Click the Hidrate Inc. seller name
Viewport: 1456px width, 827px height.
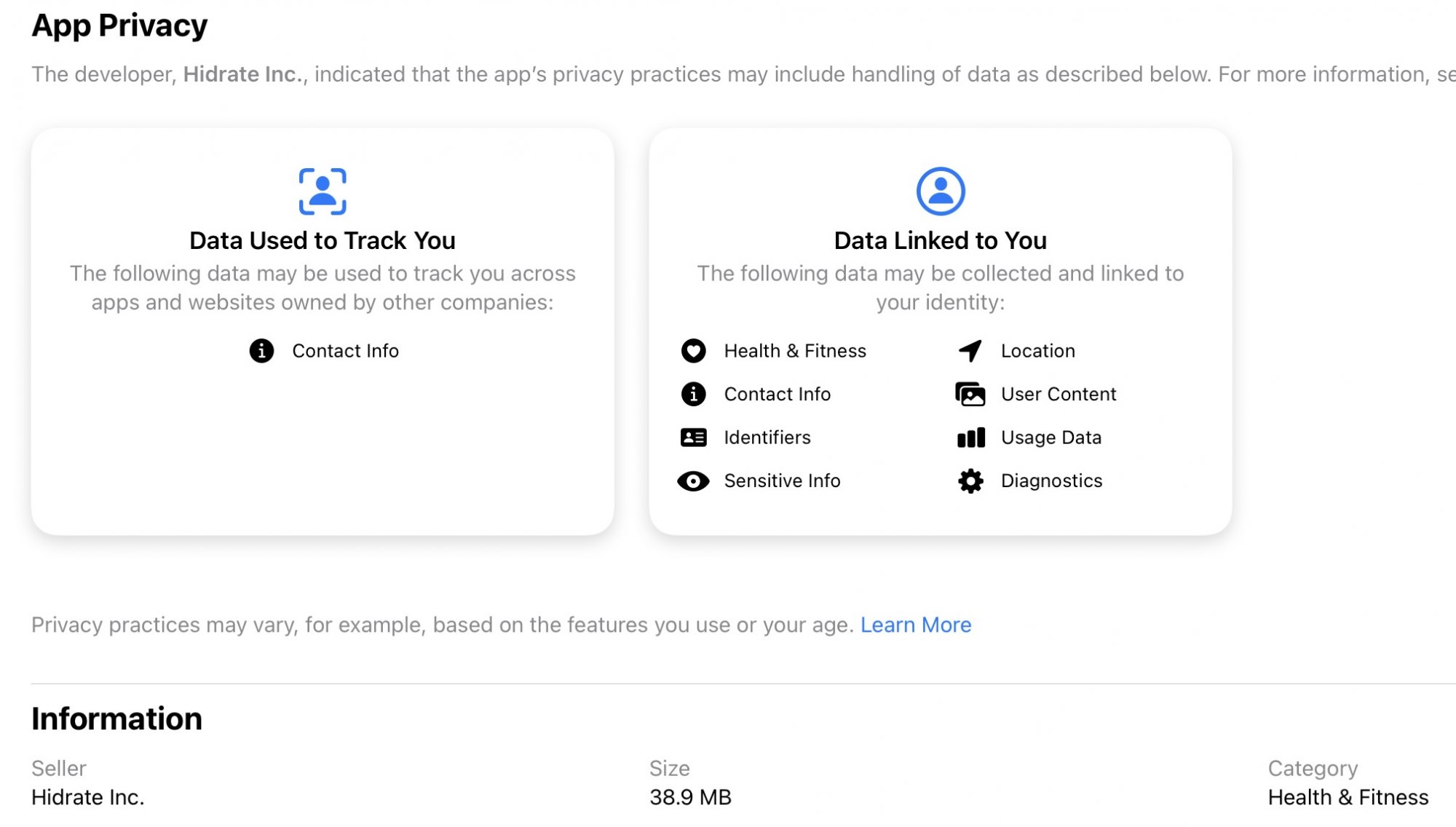click(88, 797)
